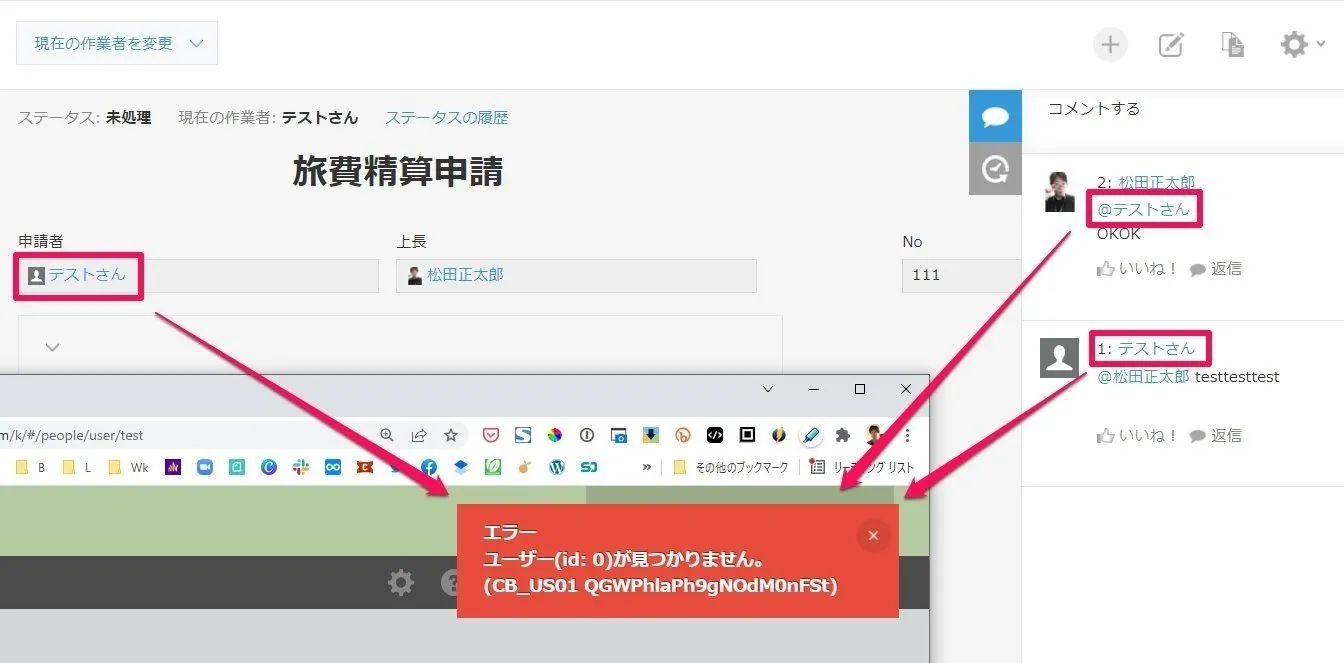Image resolution: width=1344 pixels, height=663 pixels.
Task: Open 松田正太郎 link in 上長 field
Action: [x=465, y=274]
